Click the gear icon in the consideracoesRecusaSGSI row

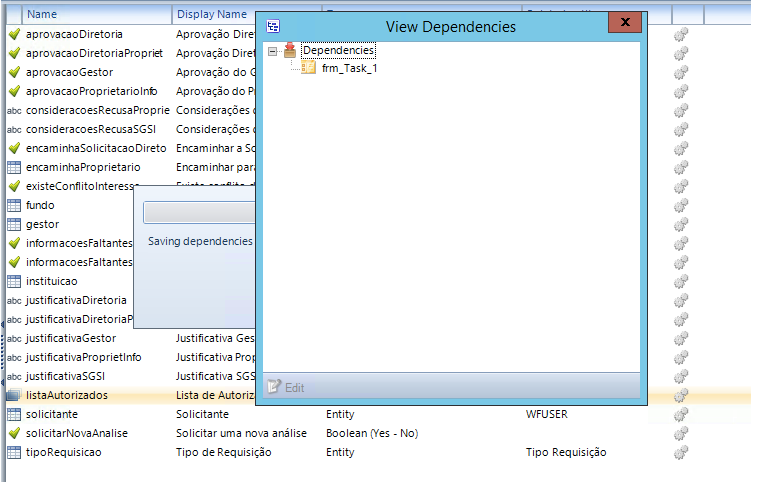click(681, 129)
